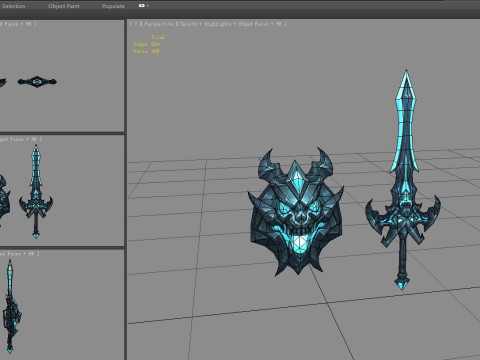Image resolution: width=480 pixels, height=360 pixels.
Task: Open the Perspective viewport label menu
Action: coord(159,24)
